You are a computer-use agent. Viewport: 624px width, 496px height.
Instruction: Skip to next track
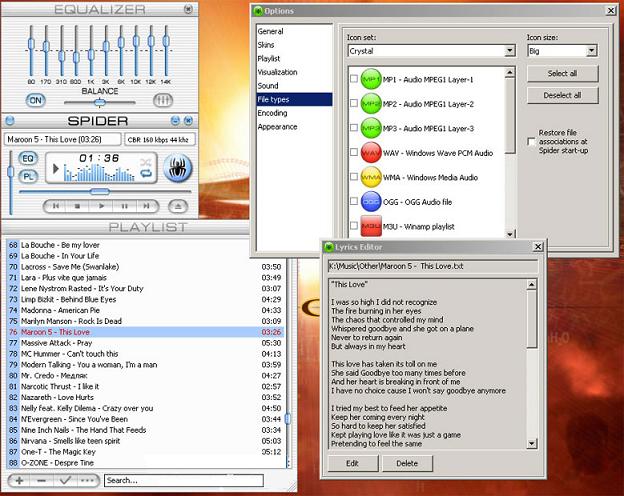point(146,206)
